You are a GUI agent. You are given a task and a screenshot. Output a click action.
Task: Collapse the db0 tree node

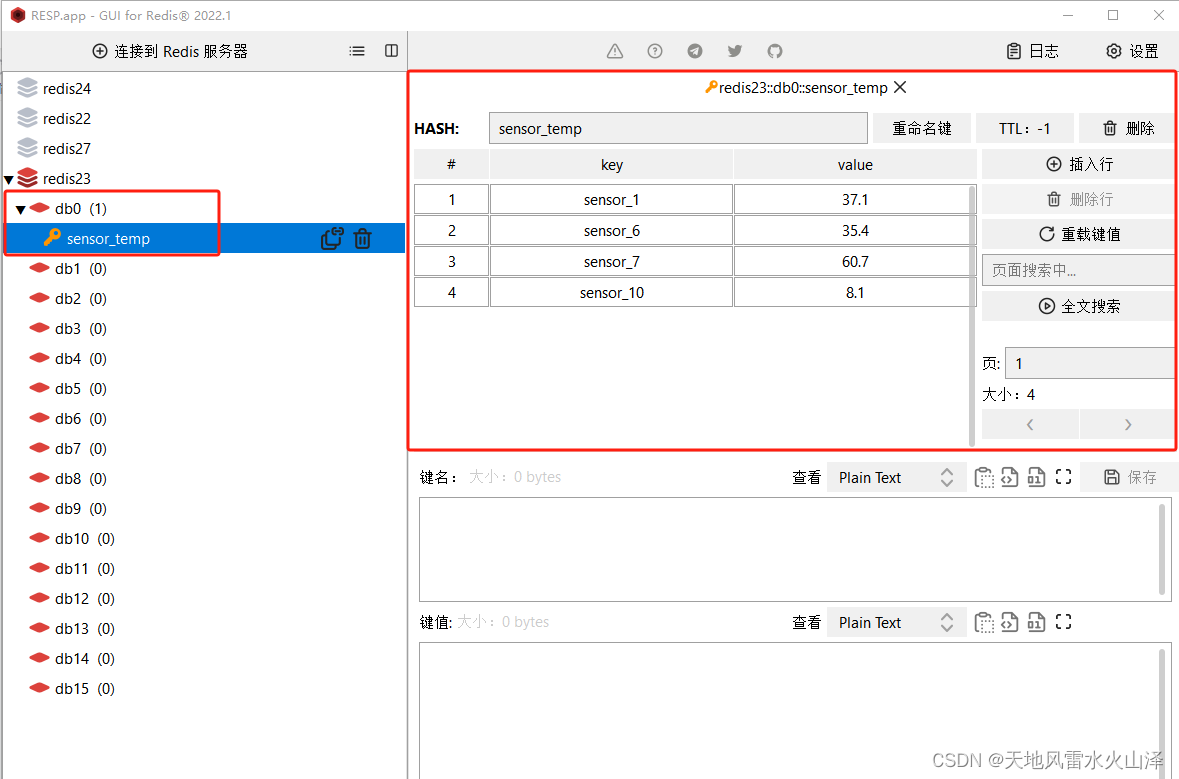[x=20, y=209]
